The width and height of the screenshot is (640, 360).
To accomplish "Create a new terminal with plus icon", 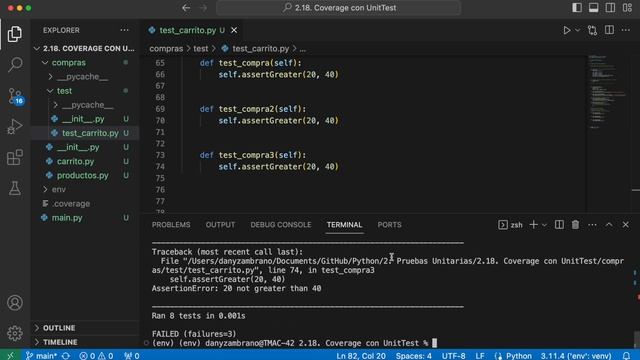I will pyautogui.click(x=533, y=225).
